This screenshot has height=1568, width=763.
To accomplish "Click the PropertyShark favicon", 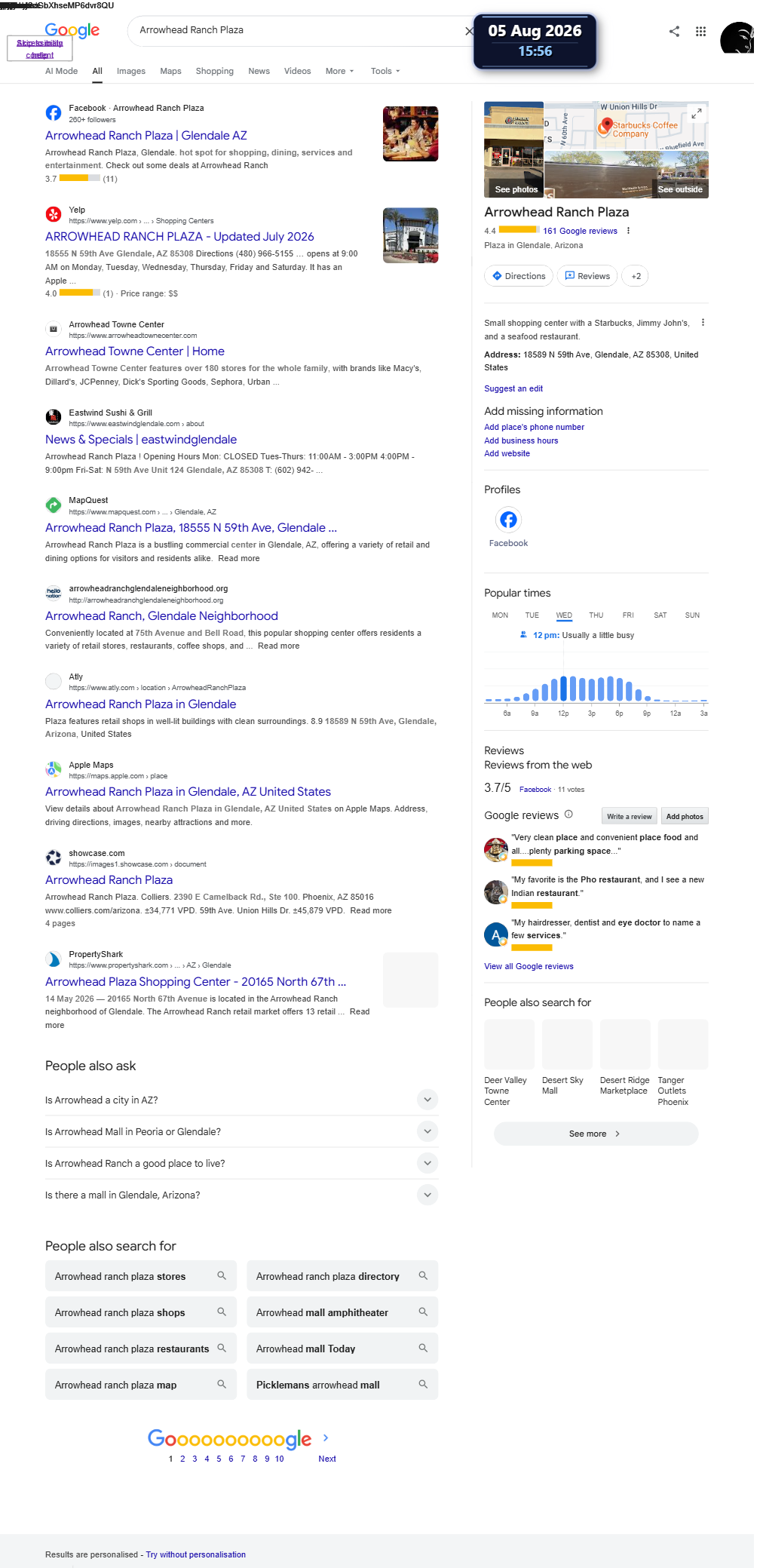I will [x=54, y=959].
